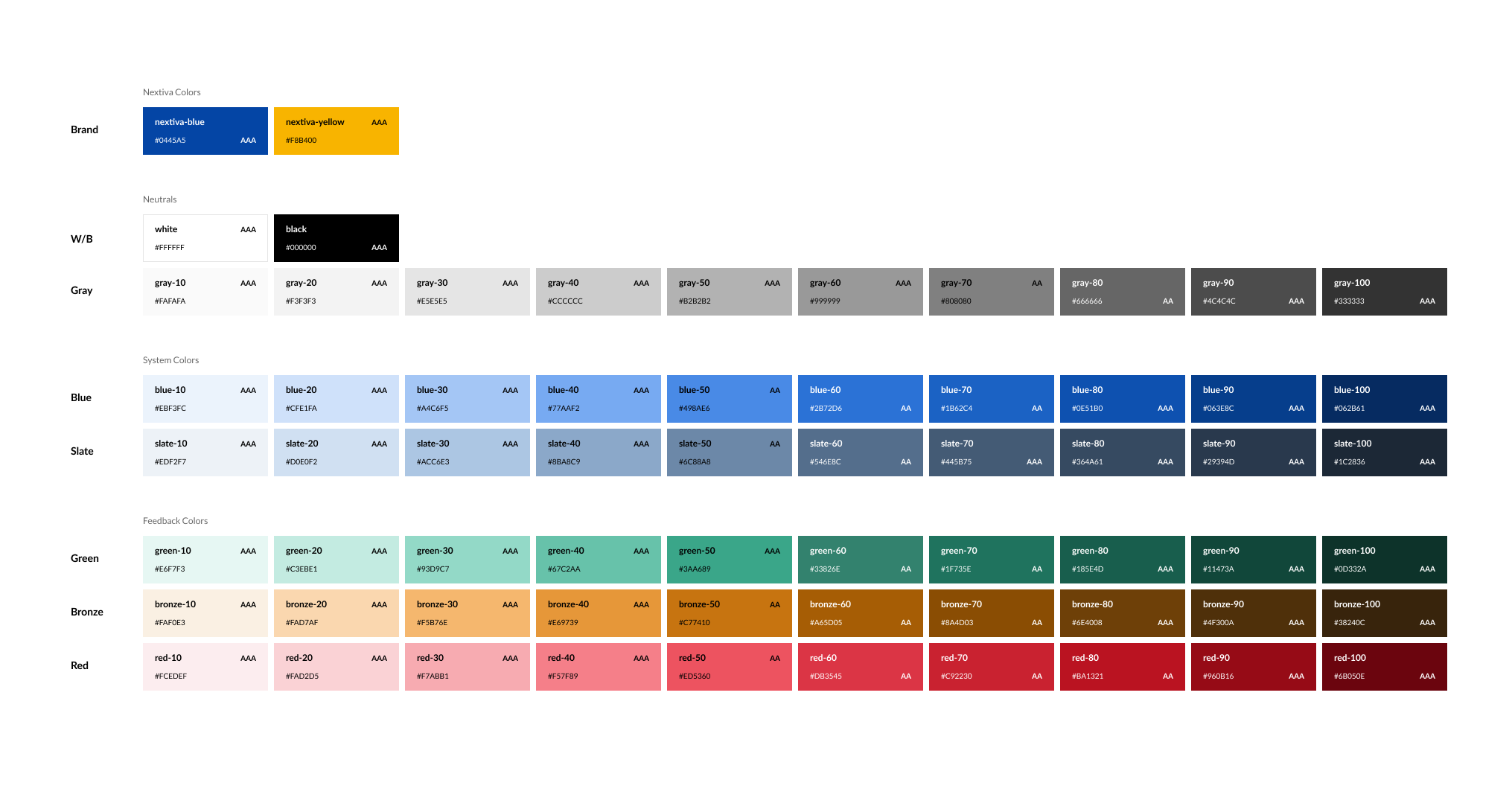
Task: Click the slate-40 swatch
Action: [598, 452]
